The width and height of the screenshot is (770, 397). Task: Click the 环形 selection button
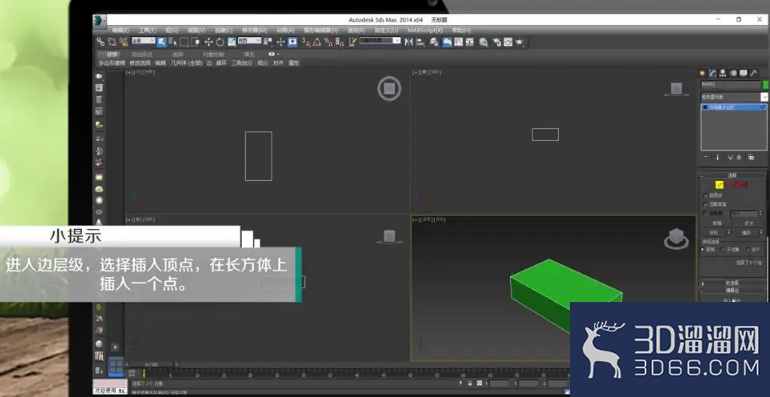coord(714,232)
